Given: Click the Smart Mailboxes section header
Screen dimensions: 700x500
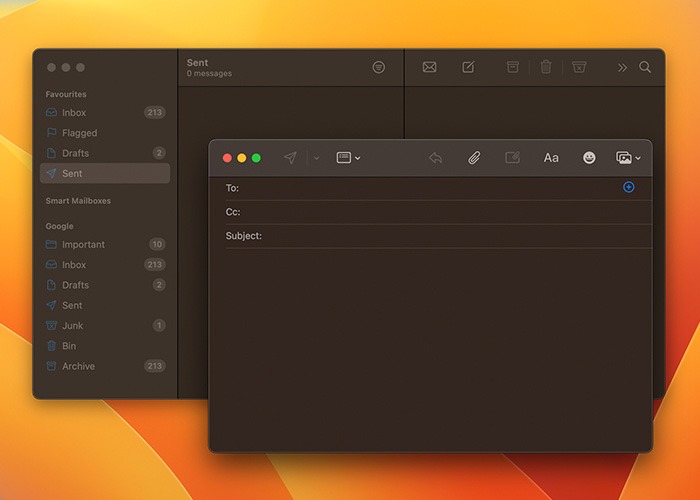Looking at the screenshot, I should pyautogui.click(x=78, y=201).
